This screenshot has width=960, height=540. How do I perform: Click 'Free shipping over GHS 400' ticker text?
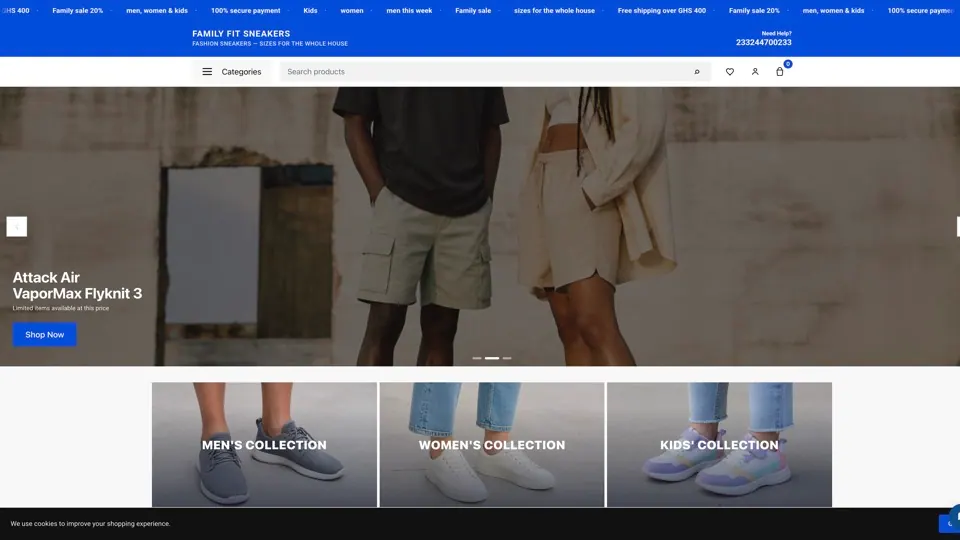[x=662, y=10]
